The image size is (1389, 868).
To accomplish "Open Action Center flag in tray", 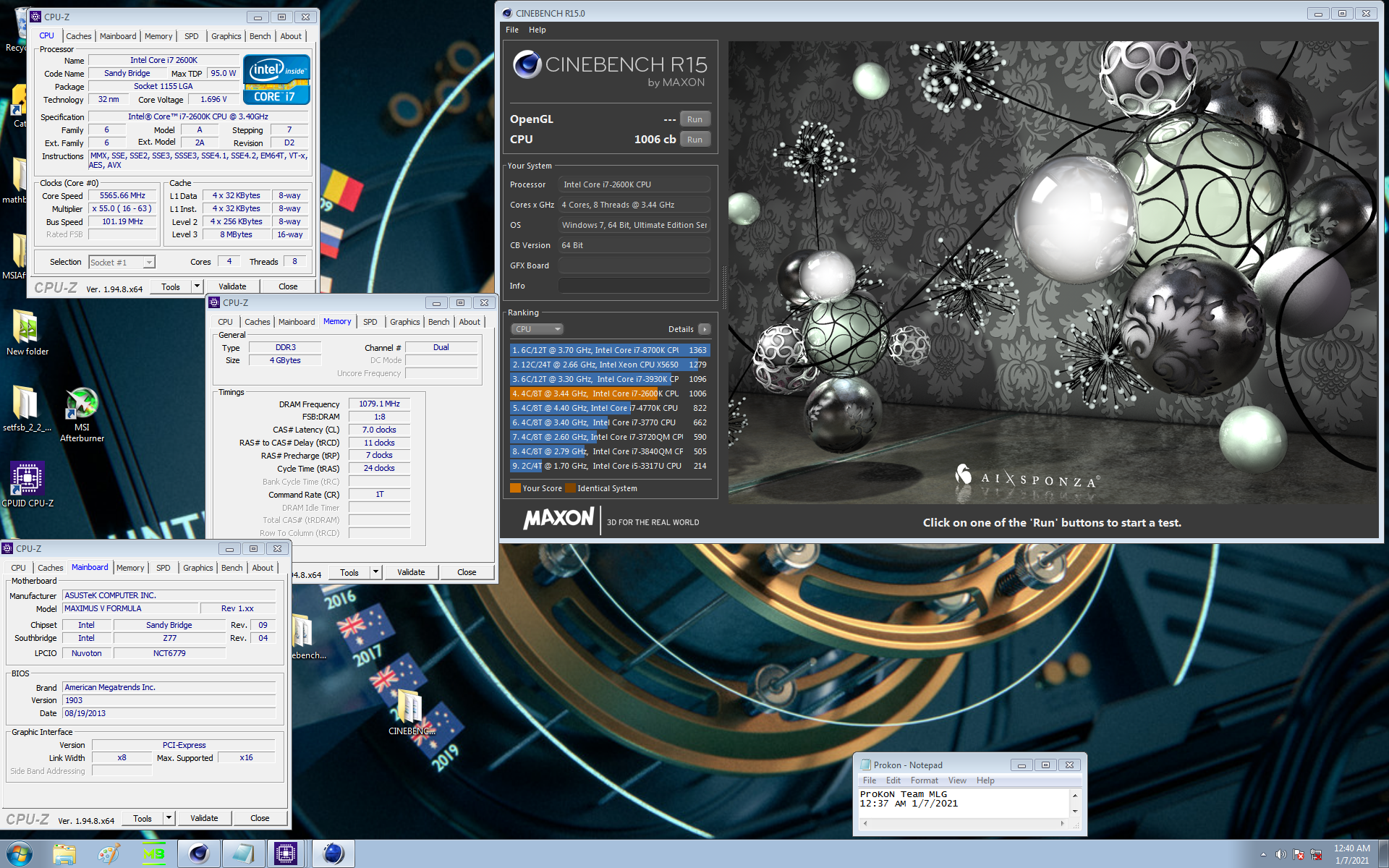I will (1299, 854).
